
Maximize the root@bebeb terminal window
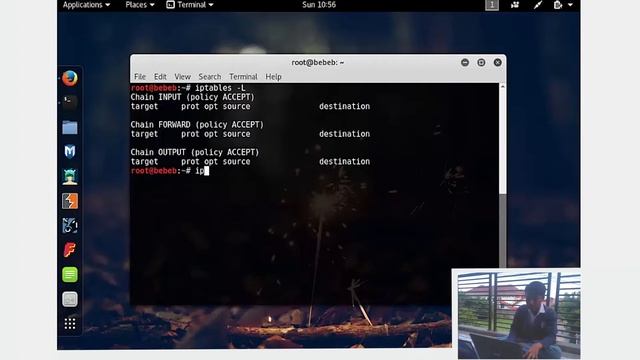(x=481, y=62)
